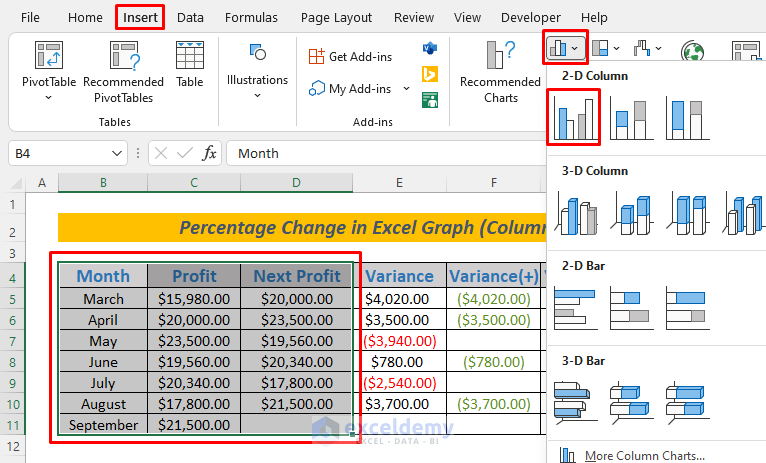Image resolution: width=766 pixels, height=463 pixels.
Task: Select the 3-D Column chart option
Action: (x=743, y=213)
